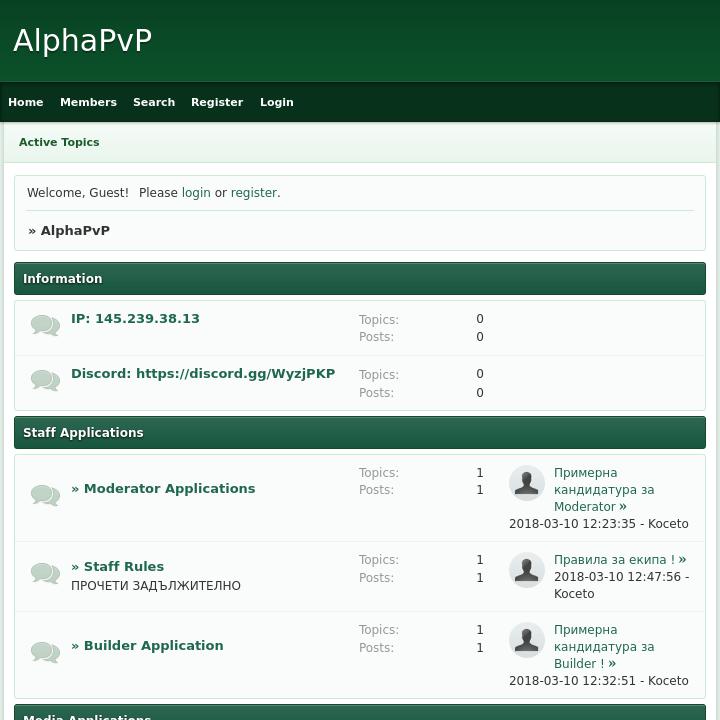Select Register in the navigation bar

coord(217,102)
